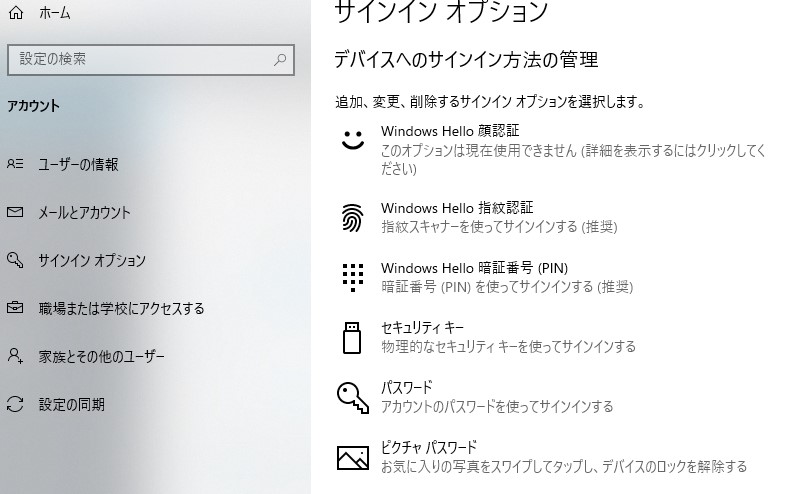Click the key icon beside サインイン オプション
Screen dimensions: 799x494
coord(15,259)
